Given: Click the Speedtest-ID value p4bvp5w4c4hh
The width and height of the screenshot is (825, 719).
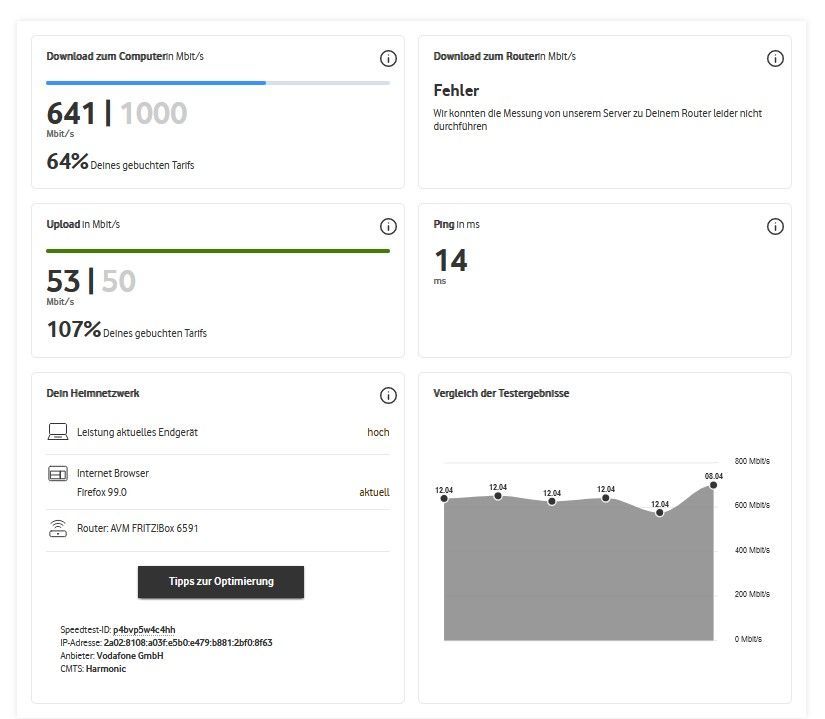Looking at the screenshot, I should tap(144, 630).
